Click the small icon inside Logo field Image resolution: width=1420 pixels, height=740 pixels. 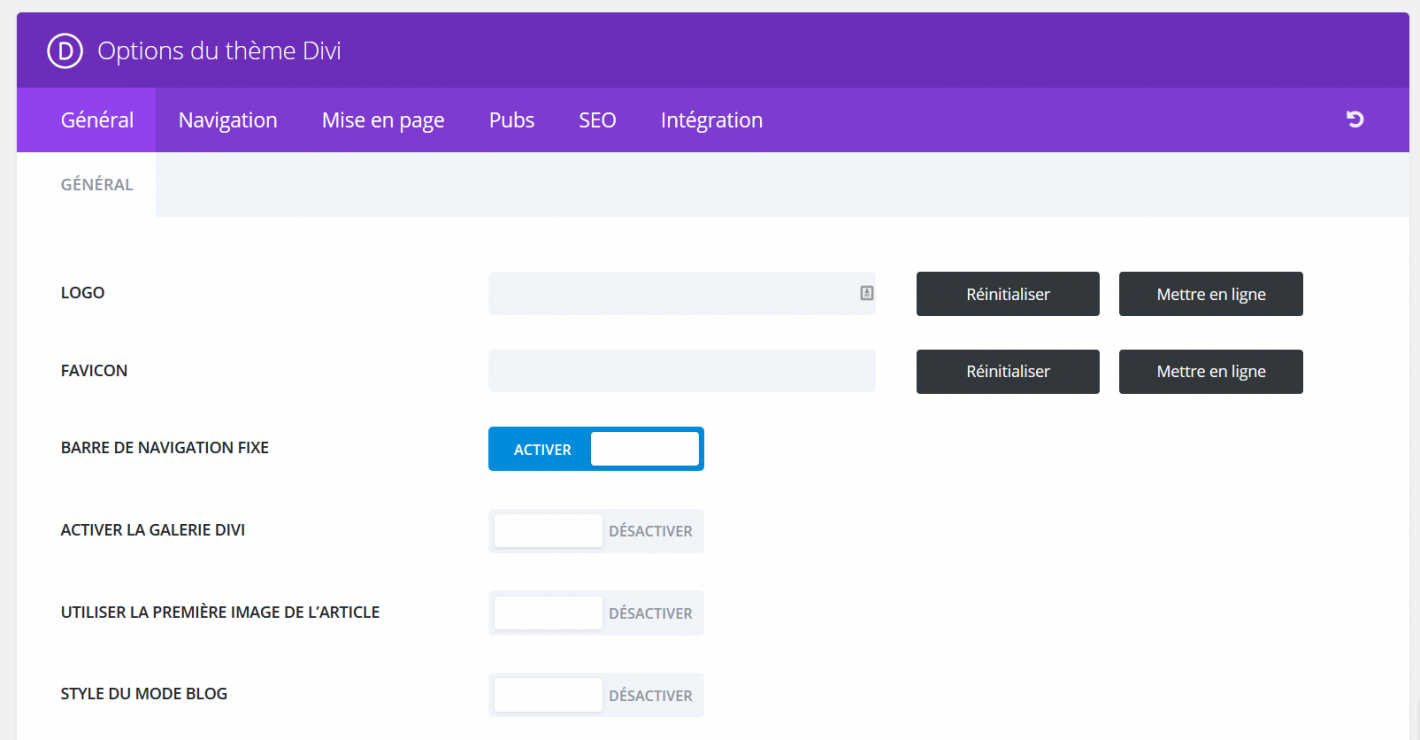pos(866,293)
